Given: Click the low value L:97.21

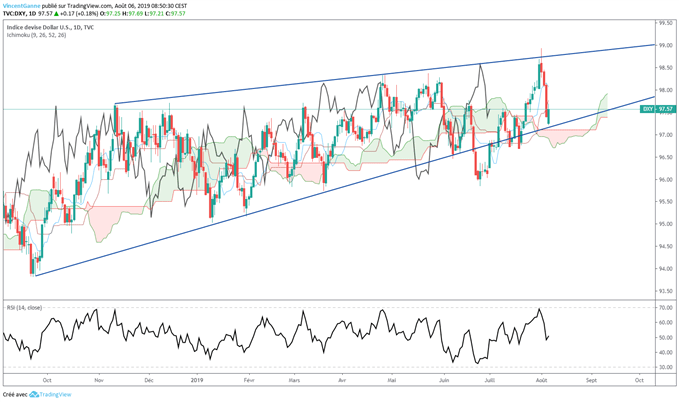Looking at the screenshot, I should (x=155, y=13).
